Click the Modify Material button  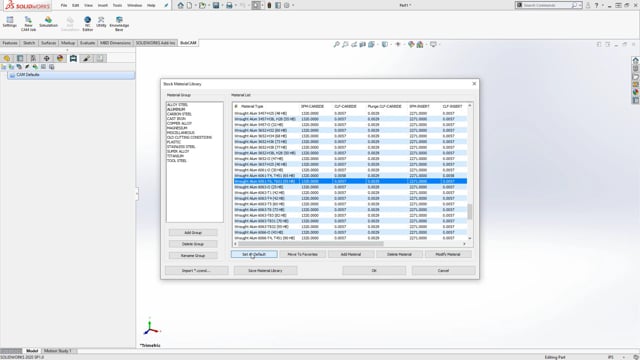click(x=448, y=254)
